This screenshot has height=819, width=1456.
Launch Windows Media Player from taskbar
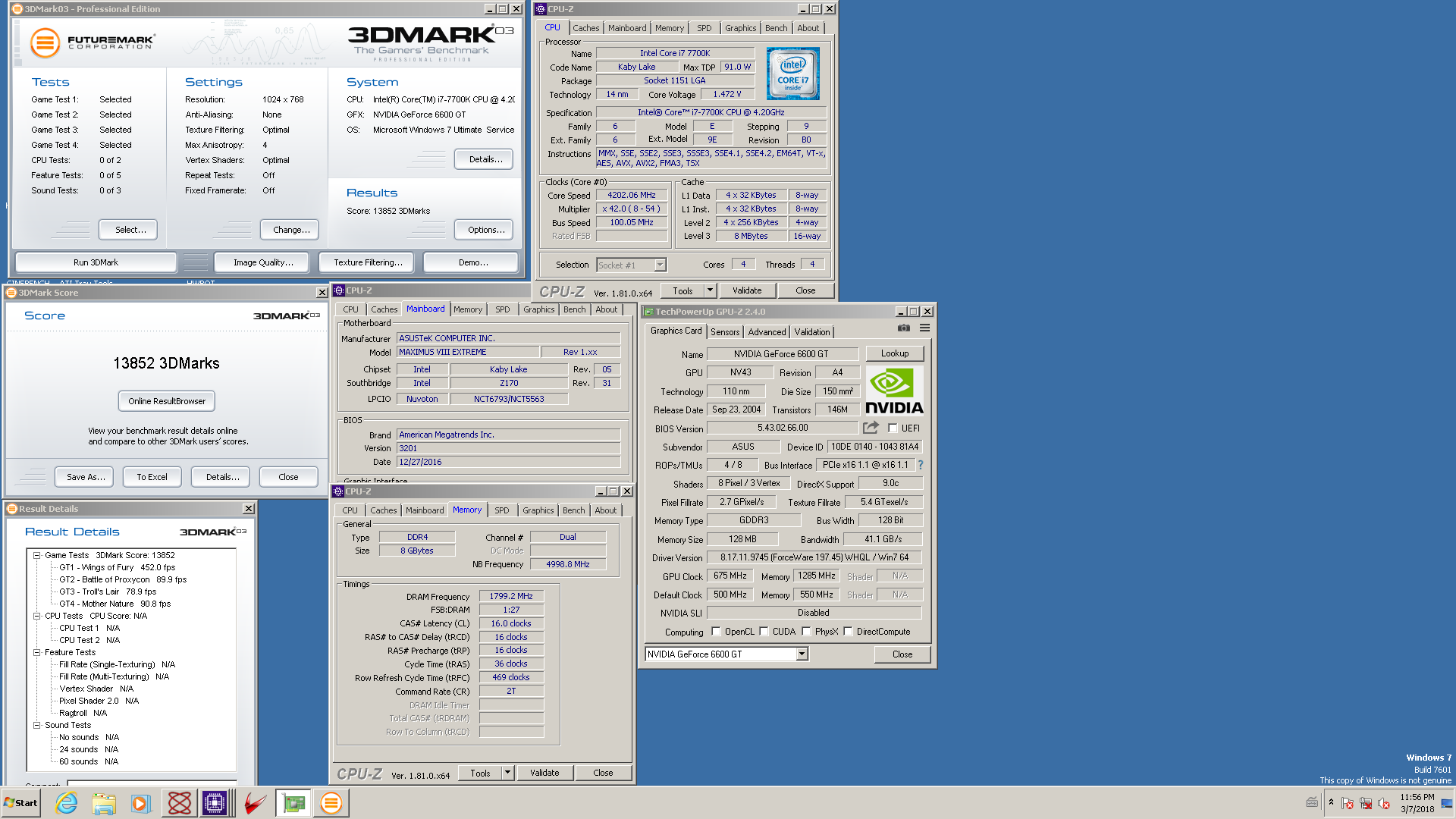pos(140,803)
